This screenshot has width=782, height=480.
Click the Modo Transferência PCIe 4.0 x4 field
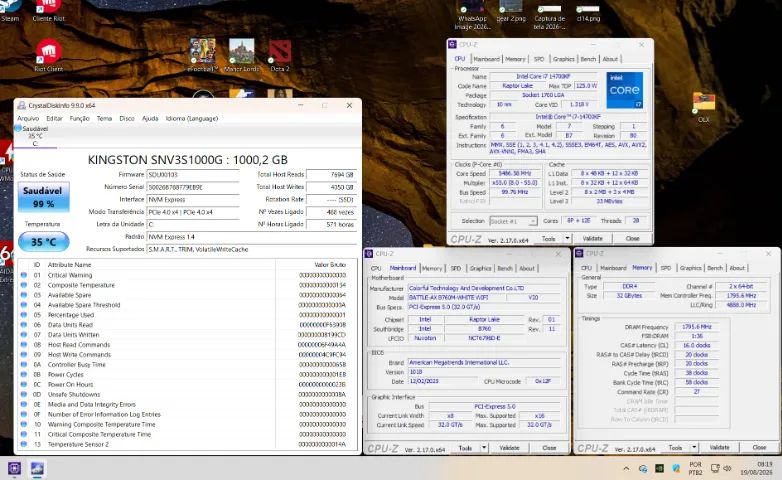click(193, 212)
